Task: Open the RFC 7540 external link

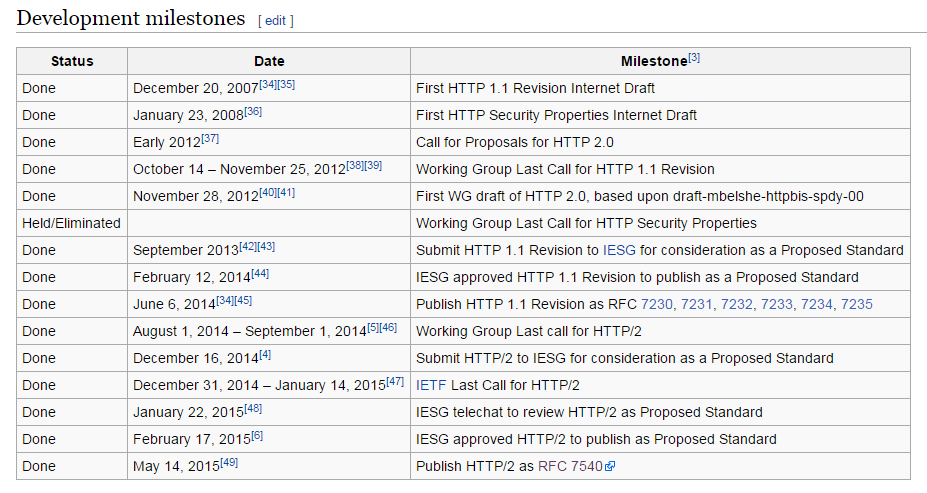Action: coord(571,466)
